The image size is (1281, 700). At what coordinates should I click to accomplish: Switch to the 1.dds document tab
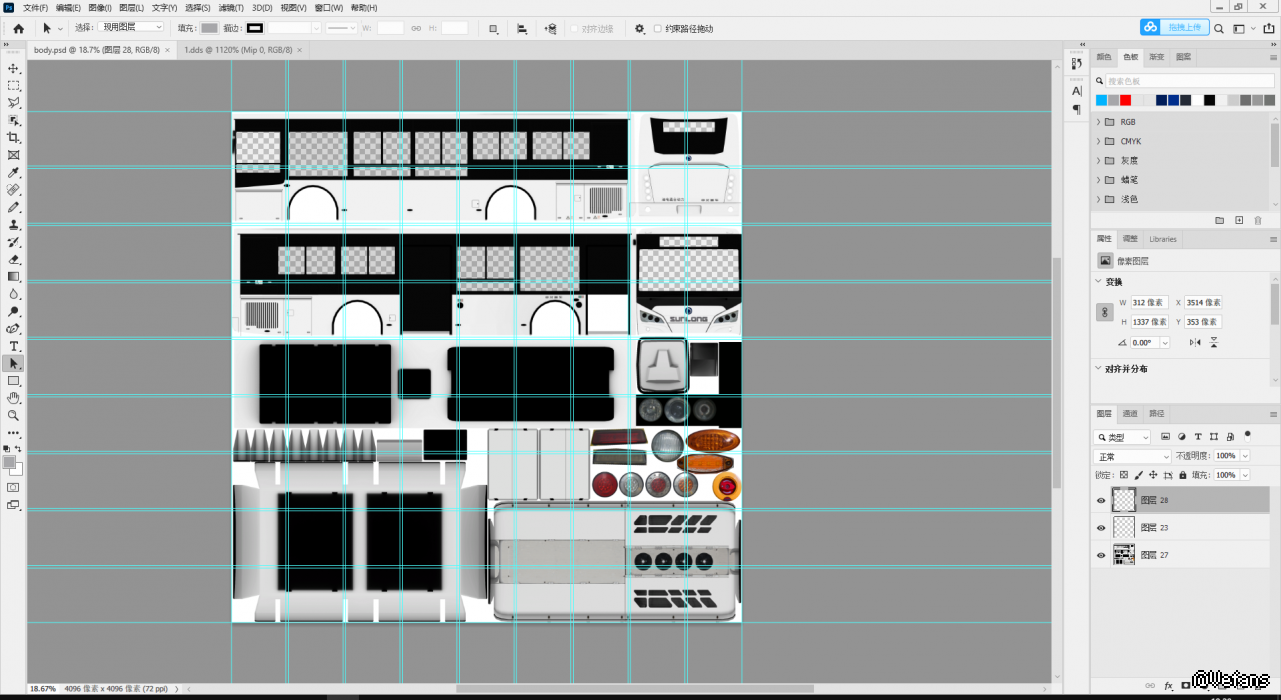click(238, 49)
